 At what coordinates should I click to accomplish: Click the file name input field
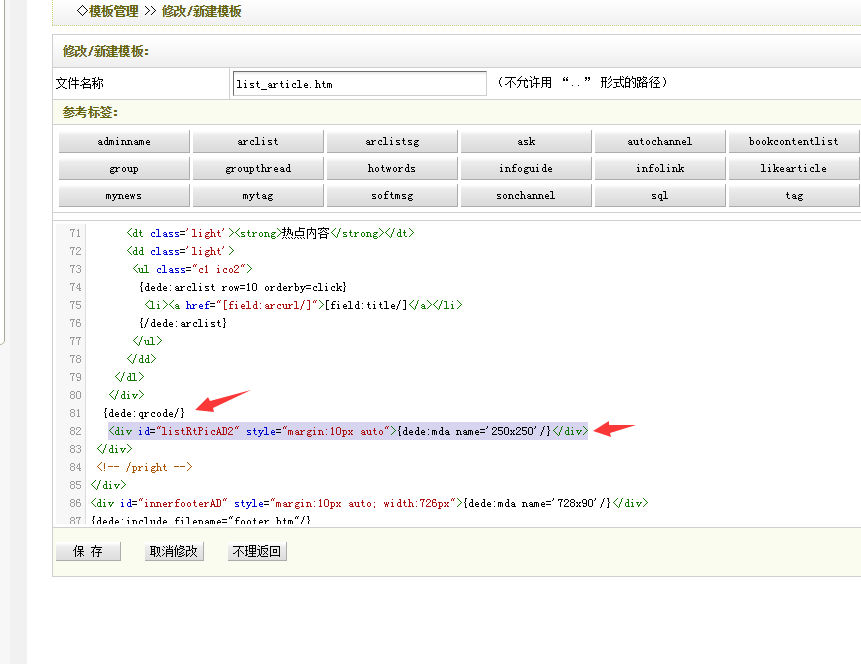(359, 84)
